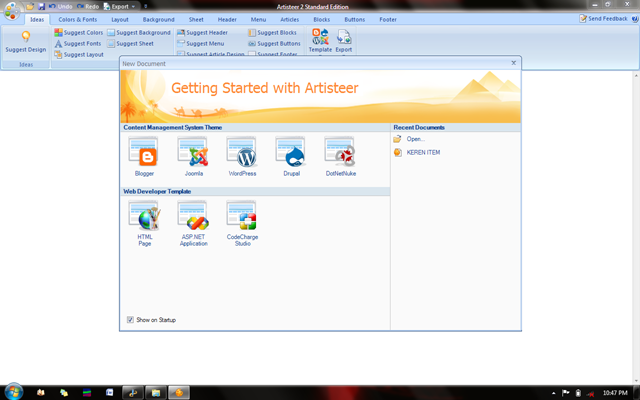Viewport: 640px width, 400px height.
Task: Open the Articles ribbon tab
Action: tap(289, 20)
